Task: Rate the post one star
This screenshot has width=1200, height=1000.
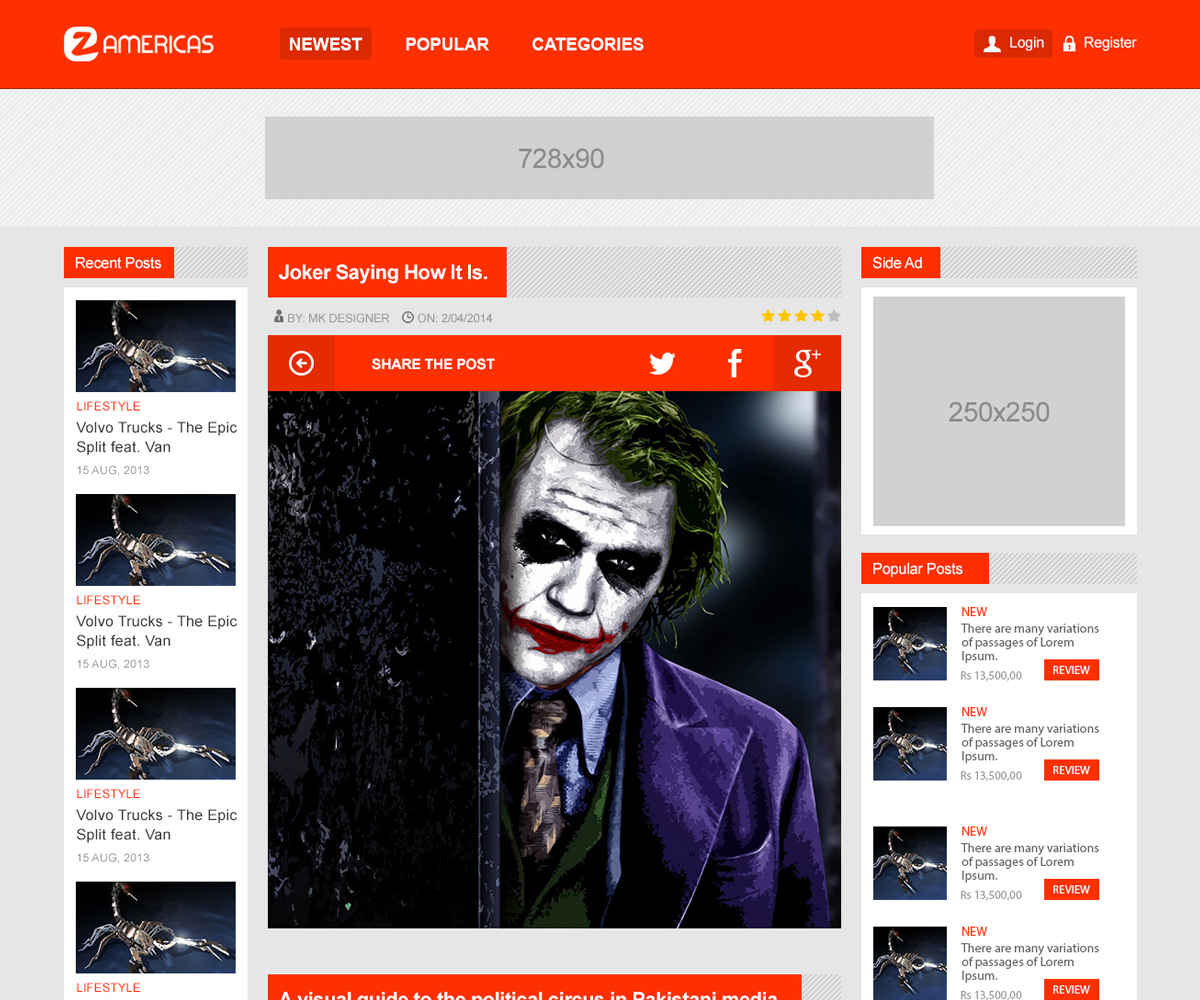Action: click(x=768, y=316)
